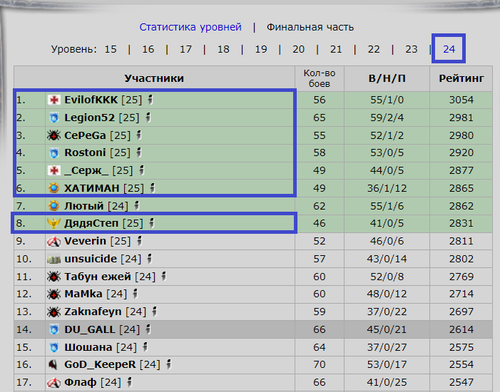
Task: Click the В/Н/П column header
Action: coord(387,78)
